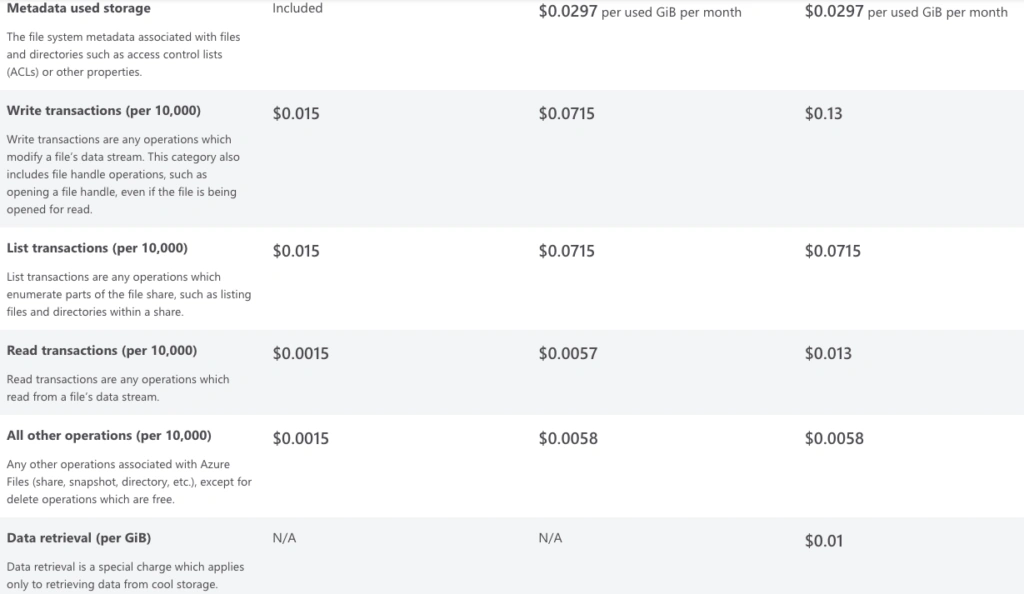Viewport: 1024px width, 594px height.
Task: Select the $0.01 data retrieval price
Action: tap(824, 540)
